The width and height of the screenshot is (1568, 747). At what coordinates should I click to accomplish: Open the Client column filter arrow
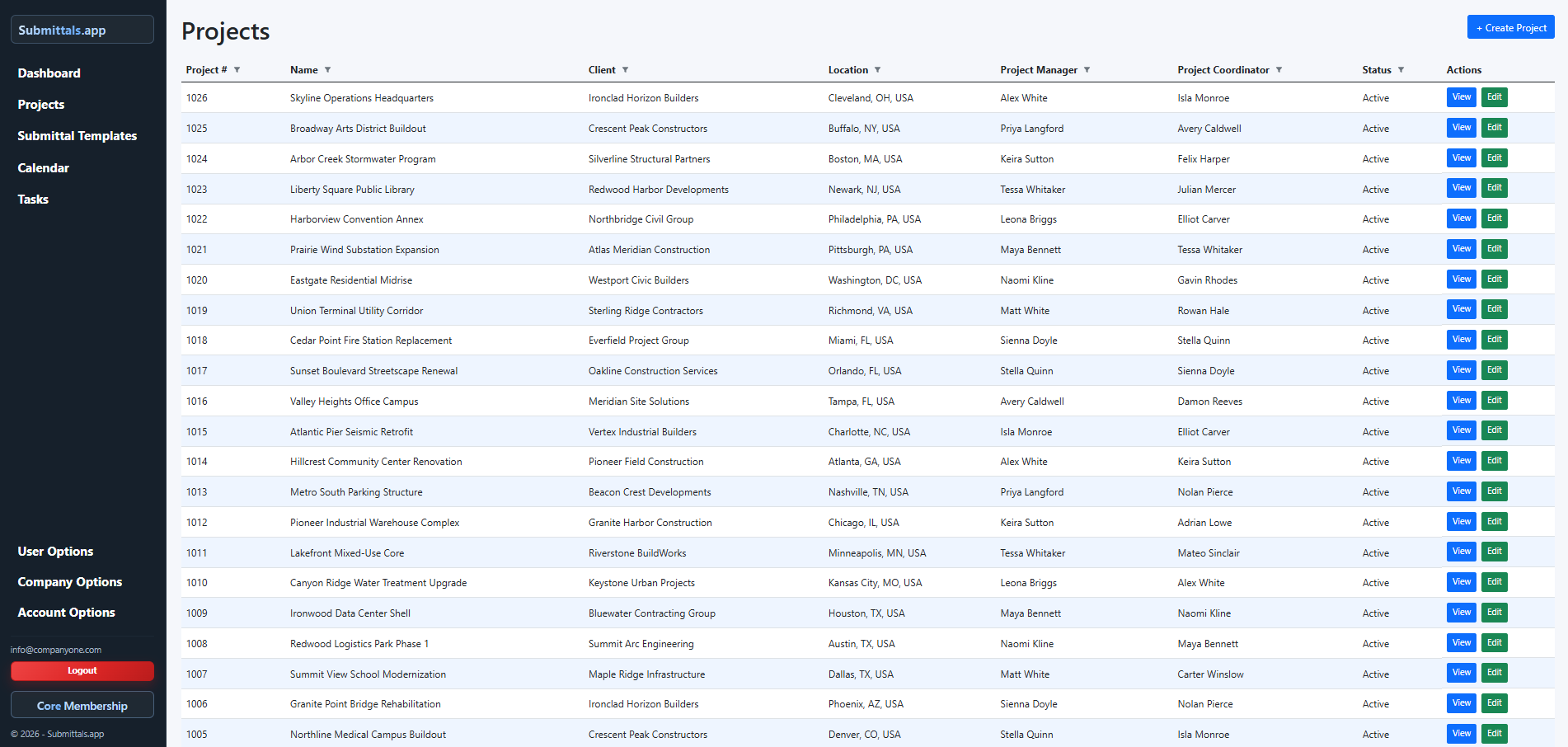[x=625, y=70]
